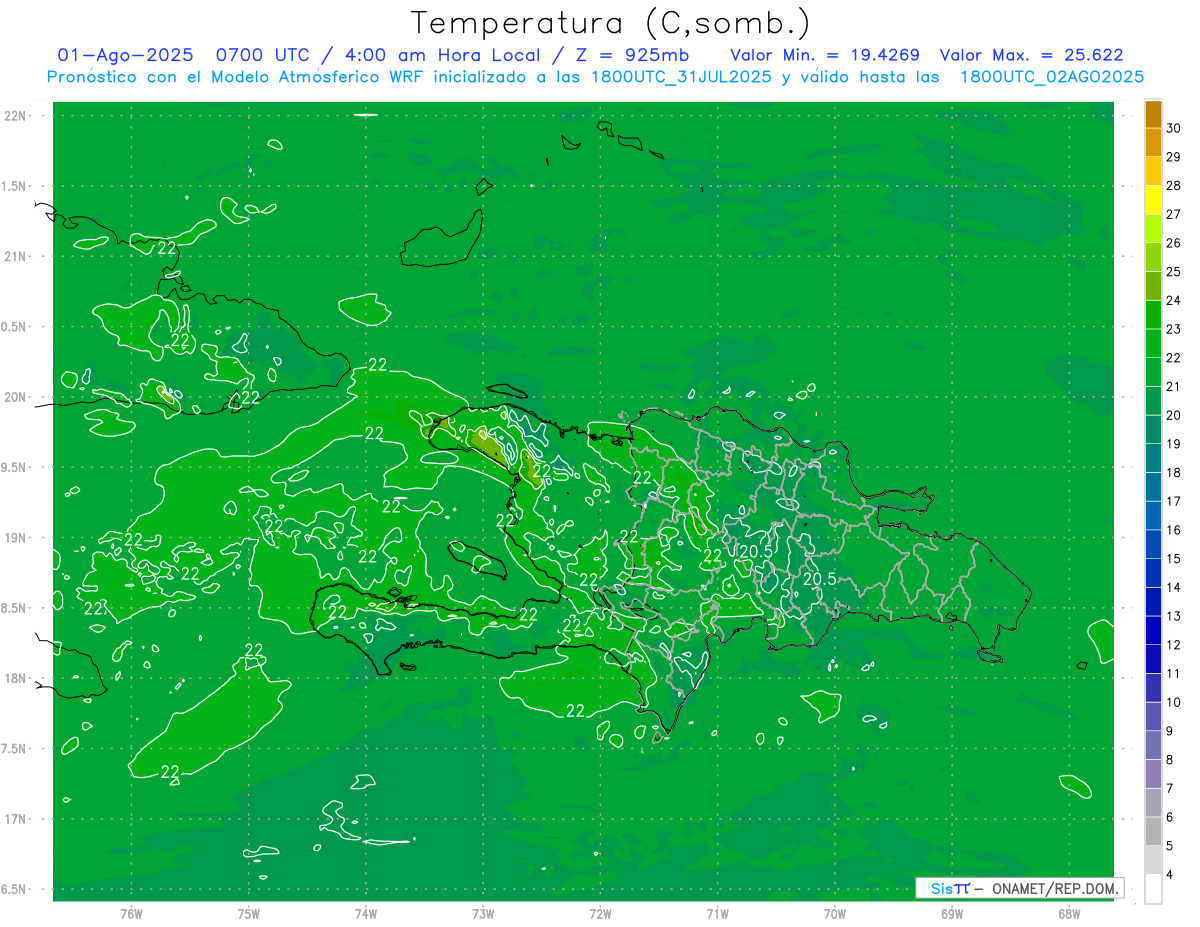Click the '19N' latitude axis label
The width and height of the screenshot is (1200, 927).
pos(15,537)
